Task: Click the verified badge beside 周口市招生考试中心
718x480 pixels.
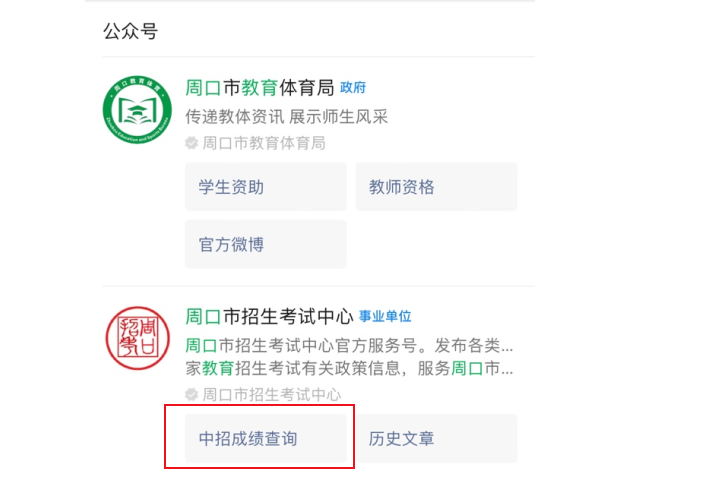Action: [192, 394]
